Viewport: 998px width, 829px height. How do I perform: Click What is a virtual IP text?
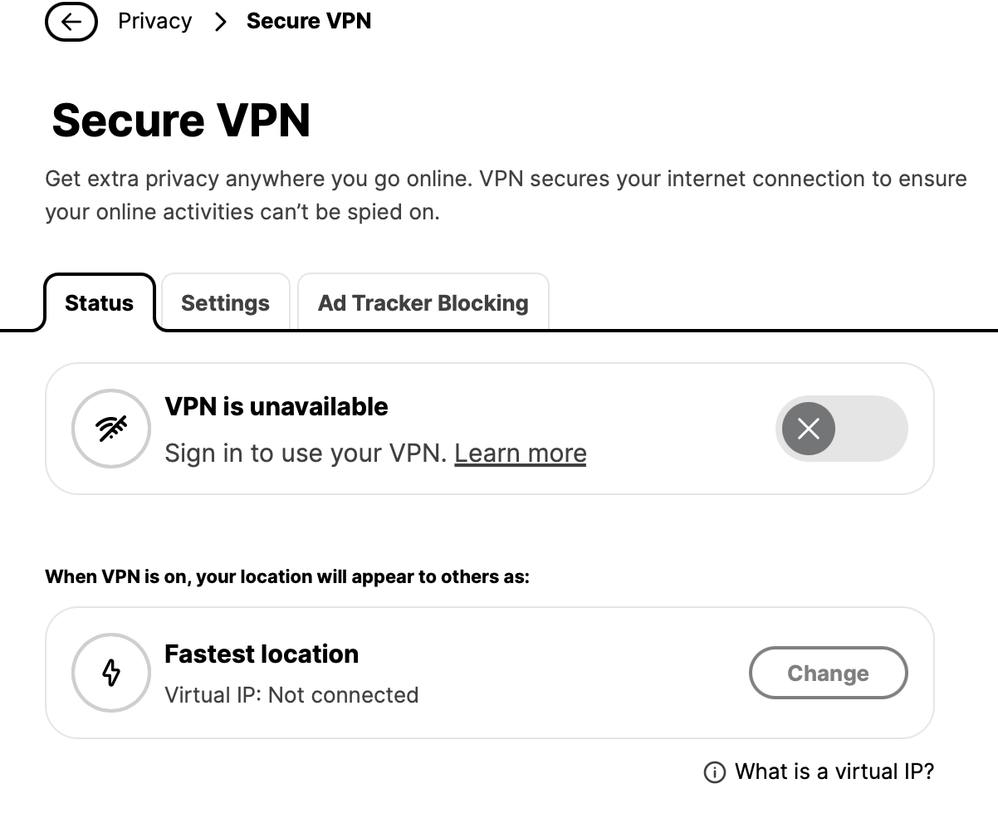(x=833, y=771)
